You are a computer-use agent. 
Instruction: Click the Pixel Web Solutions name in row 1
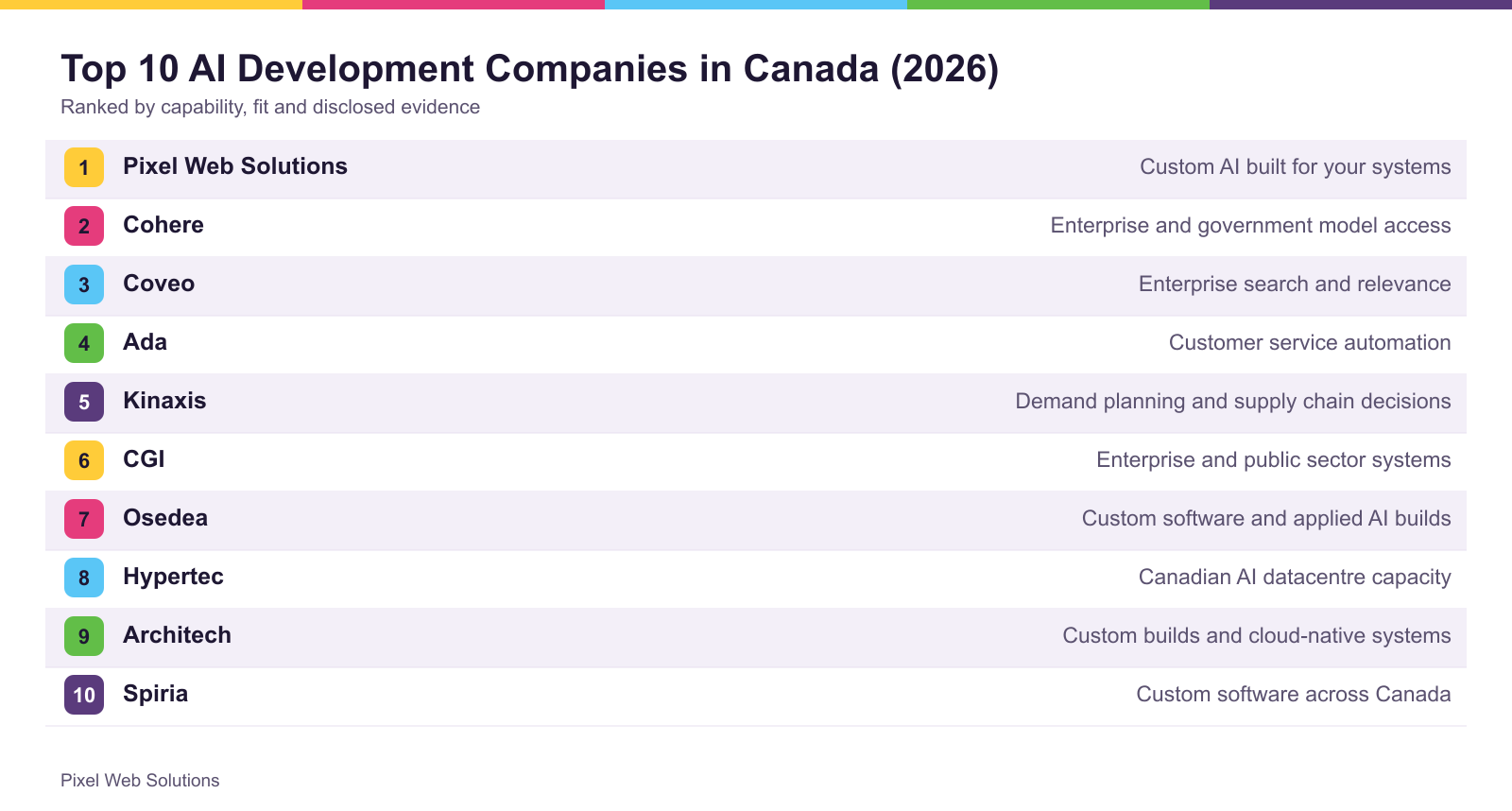[235, 166]
